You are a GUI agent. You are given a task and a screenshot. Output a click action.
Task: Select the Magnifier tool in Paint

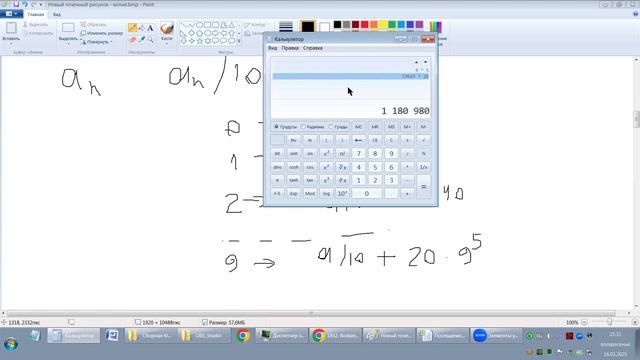click(x=150, y=40)
